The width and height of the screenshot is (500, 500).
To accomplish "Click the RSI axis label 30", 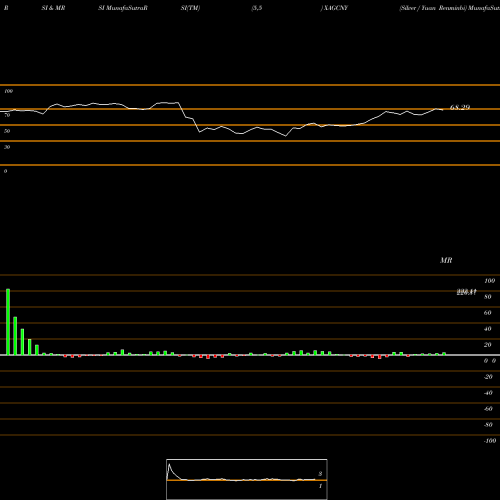I will [x=7, y=147].
